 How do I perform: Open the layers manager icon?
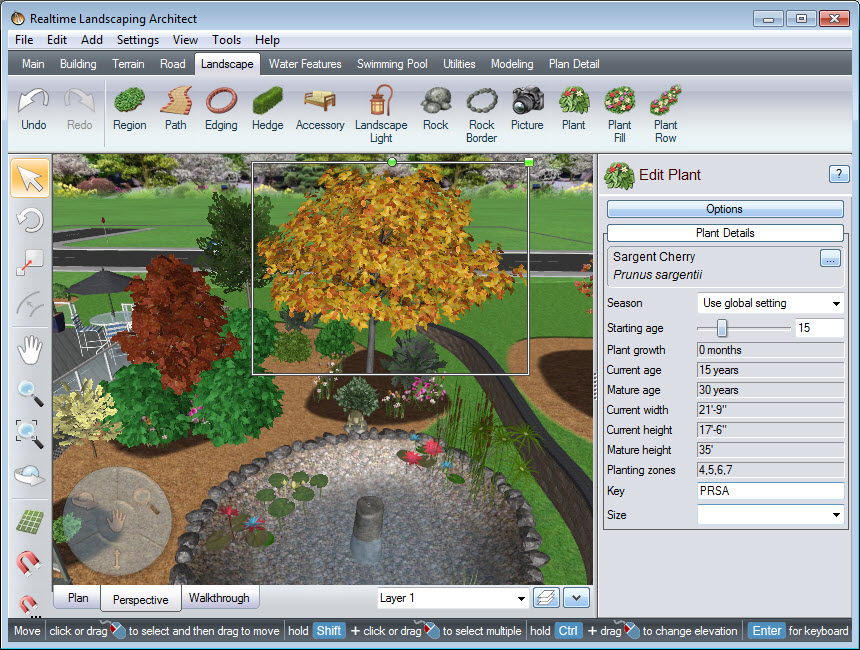point(546,597)
